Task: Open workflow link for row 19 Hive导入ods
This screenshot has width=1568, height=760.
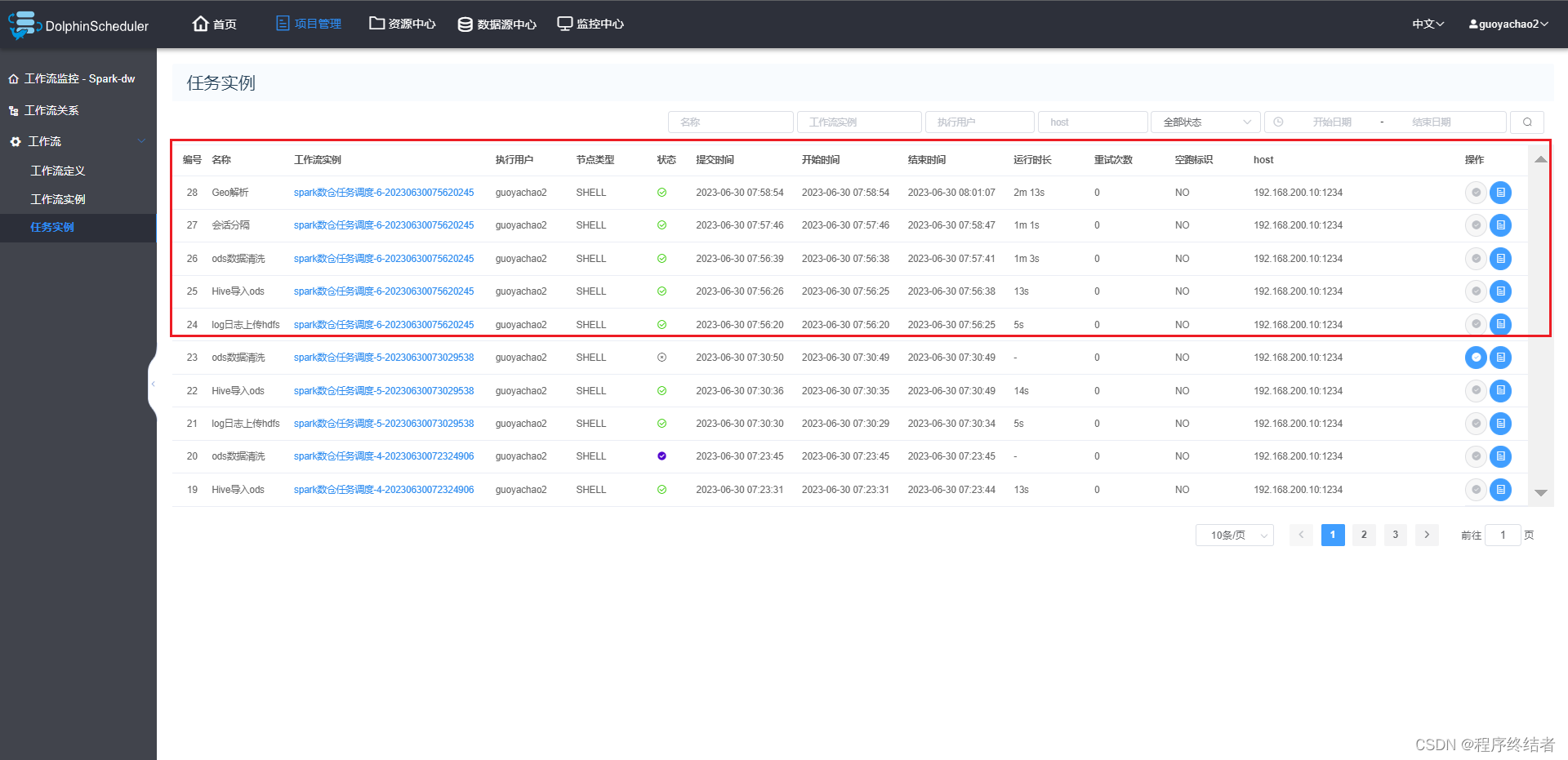Action: (384, 490)
